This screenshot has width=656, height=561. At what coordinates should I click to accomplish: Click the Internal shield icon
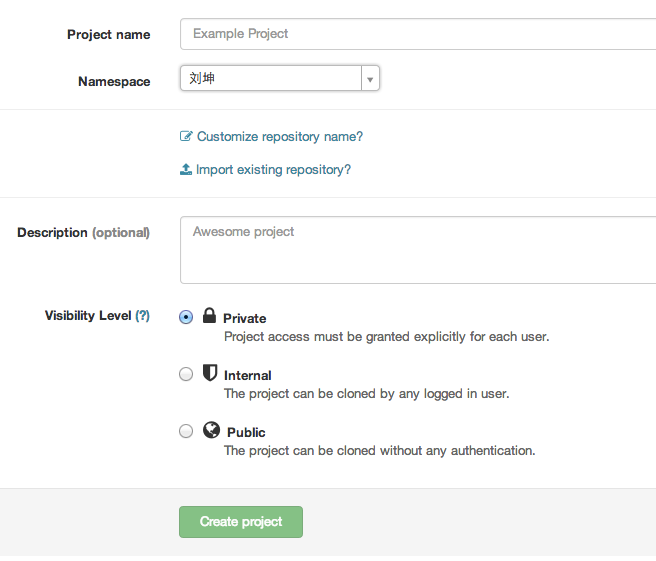(x=210, y=373)
